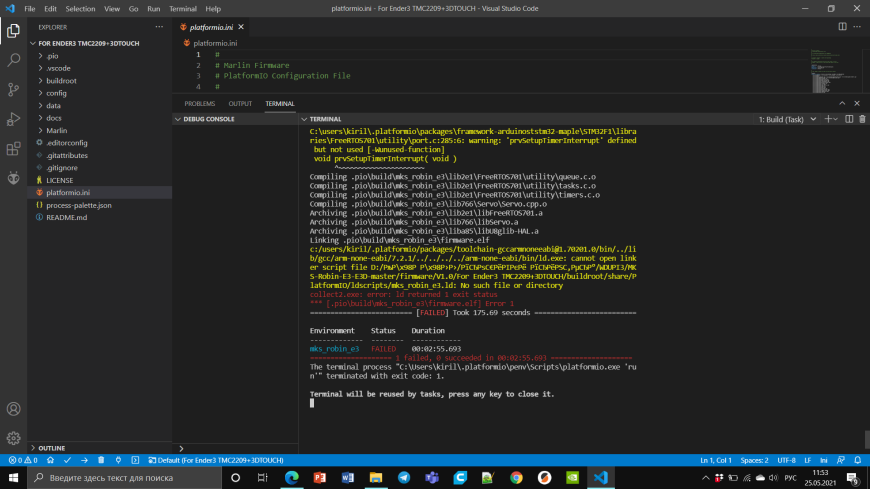Expand the Marlin folder
Viewport: 870px width, 489px height.
click(x=56, y=130)
